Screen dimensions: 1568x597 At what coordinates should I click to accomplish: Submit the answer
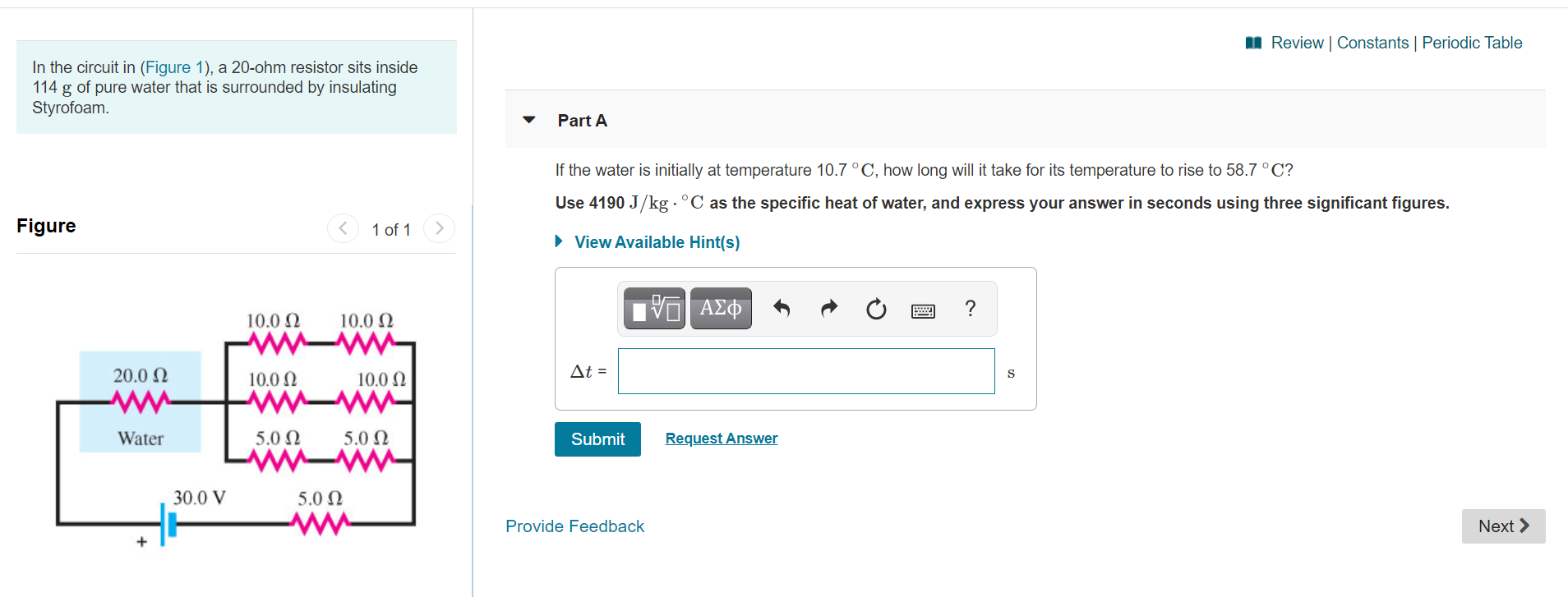597,439
